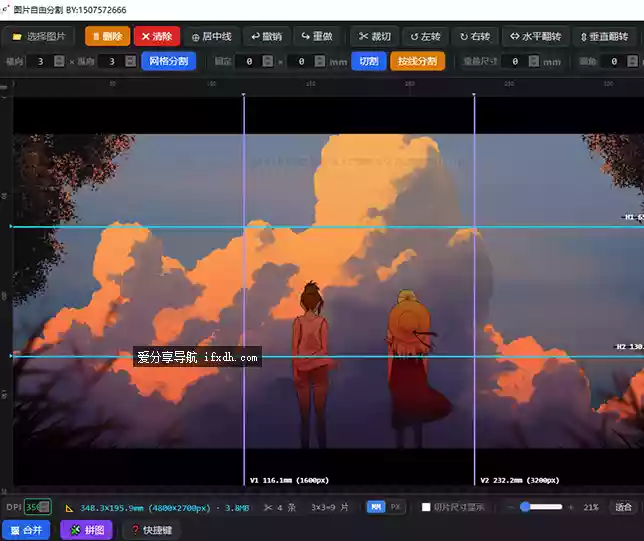Rotate image left with 左转

[x=425, y=37]
